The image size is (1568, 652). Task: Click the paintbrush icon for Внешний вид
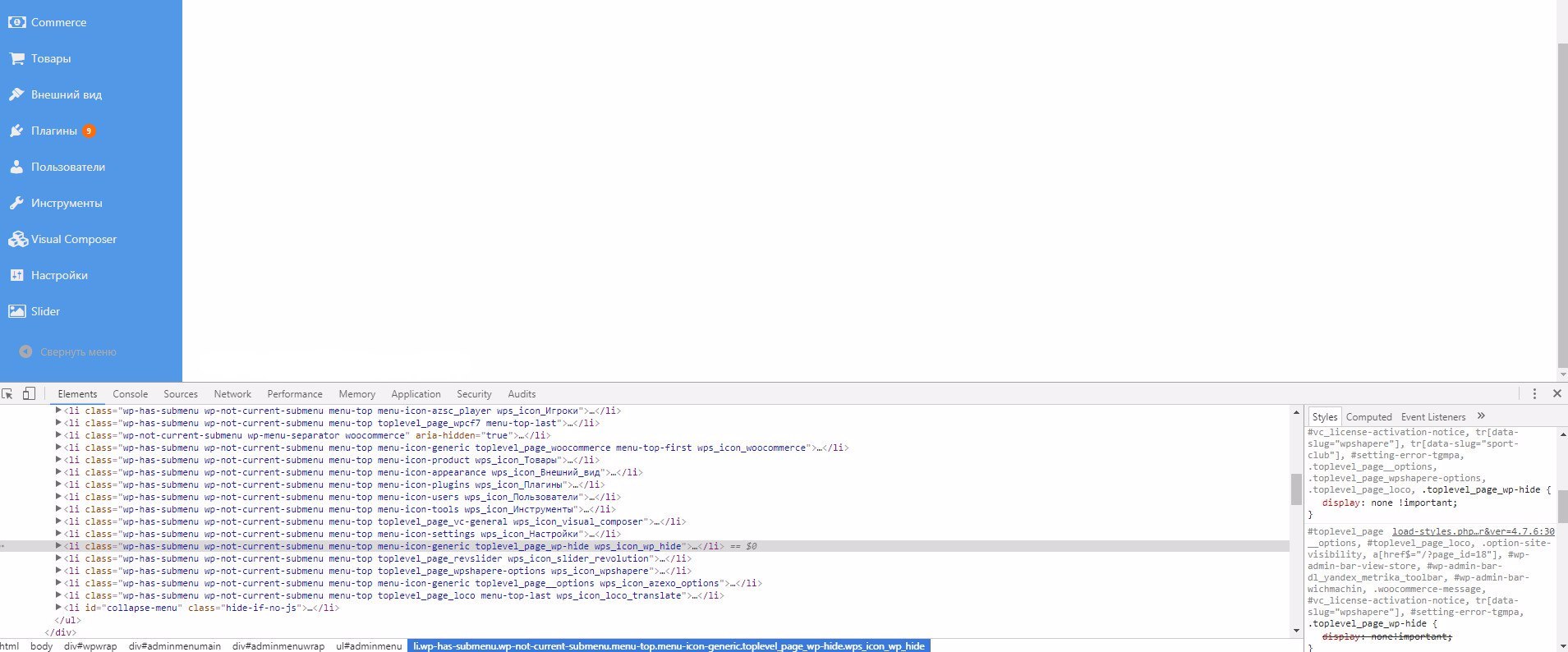point(16,94)
